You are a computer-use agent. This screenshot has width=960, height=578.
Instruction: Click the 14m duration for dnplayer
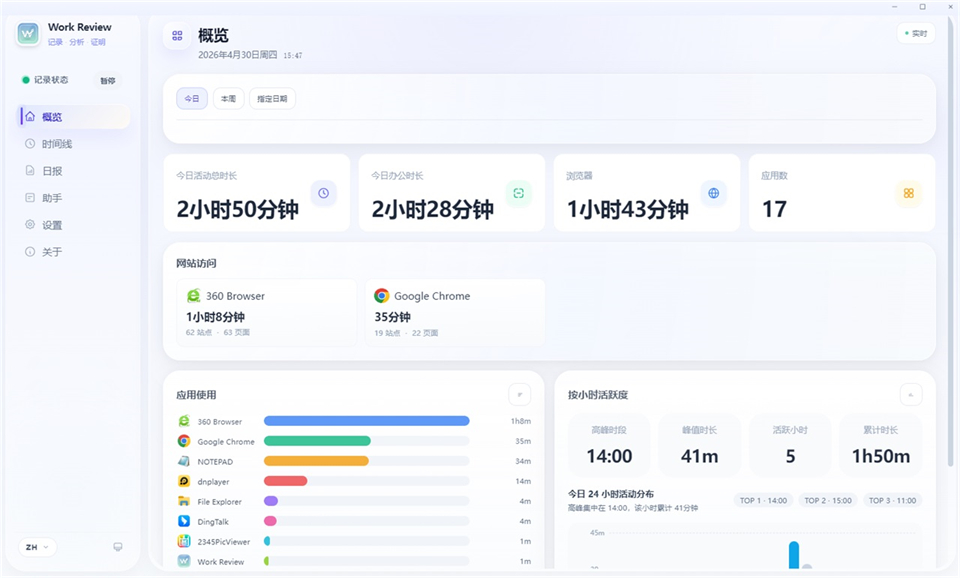coord(523,481)
